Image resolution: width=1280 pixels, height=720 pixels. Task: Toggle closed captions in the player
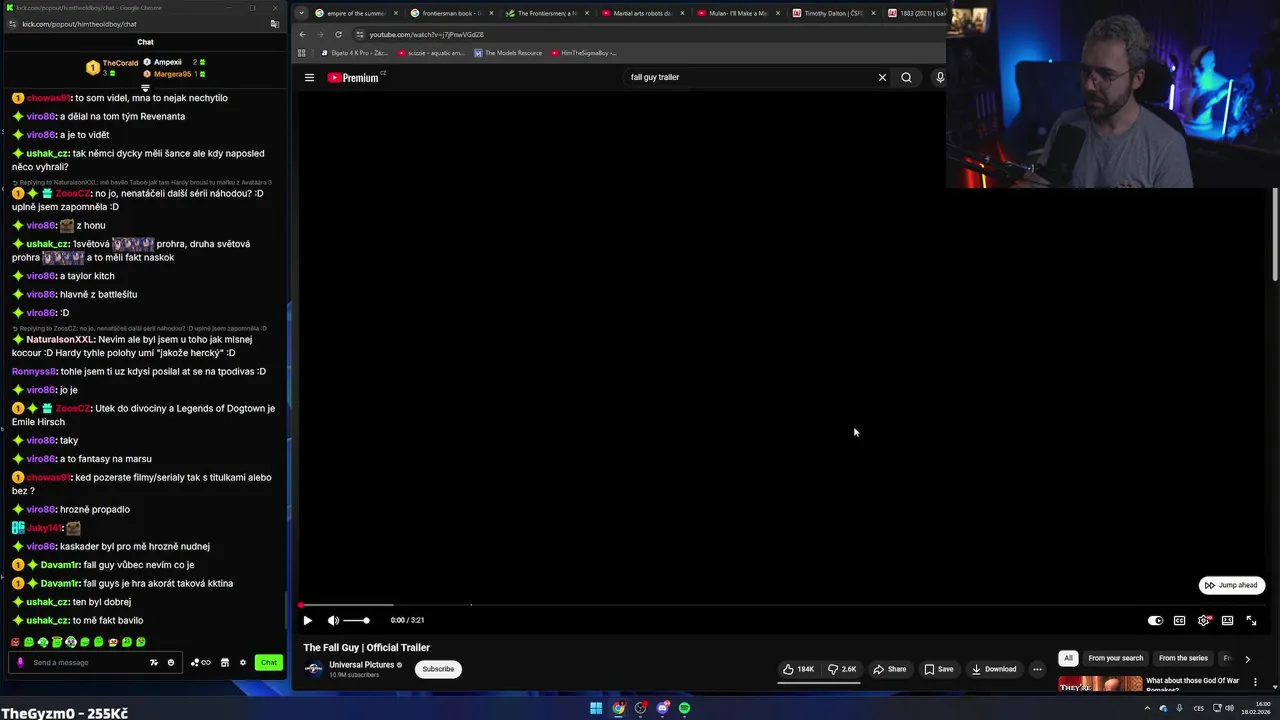1179,620
